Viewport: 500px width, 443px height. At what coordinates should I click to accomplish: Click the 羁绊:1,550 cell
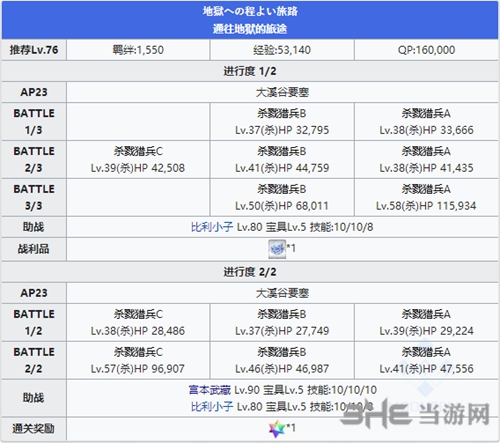point(138,50)
